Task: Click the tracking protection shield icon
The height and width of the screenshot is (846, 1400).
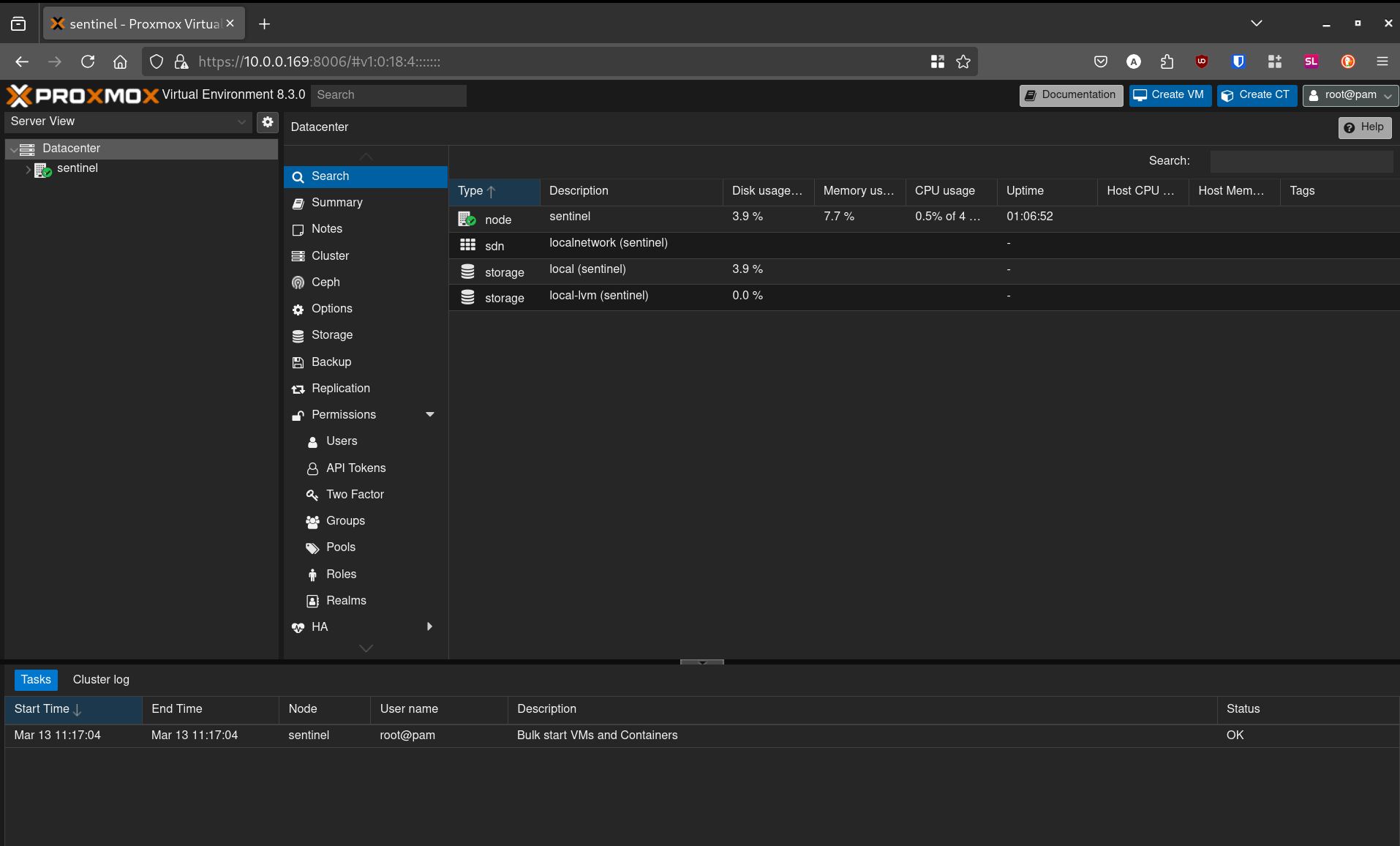Action: pos(157,61)
